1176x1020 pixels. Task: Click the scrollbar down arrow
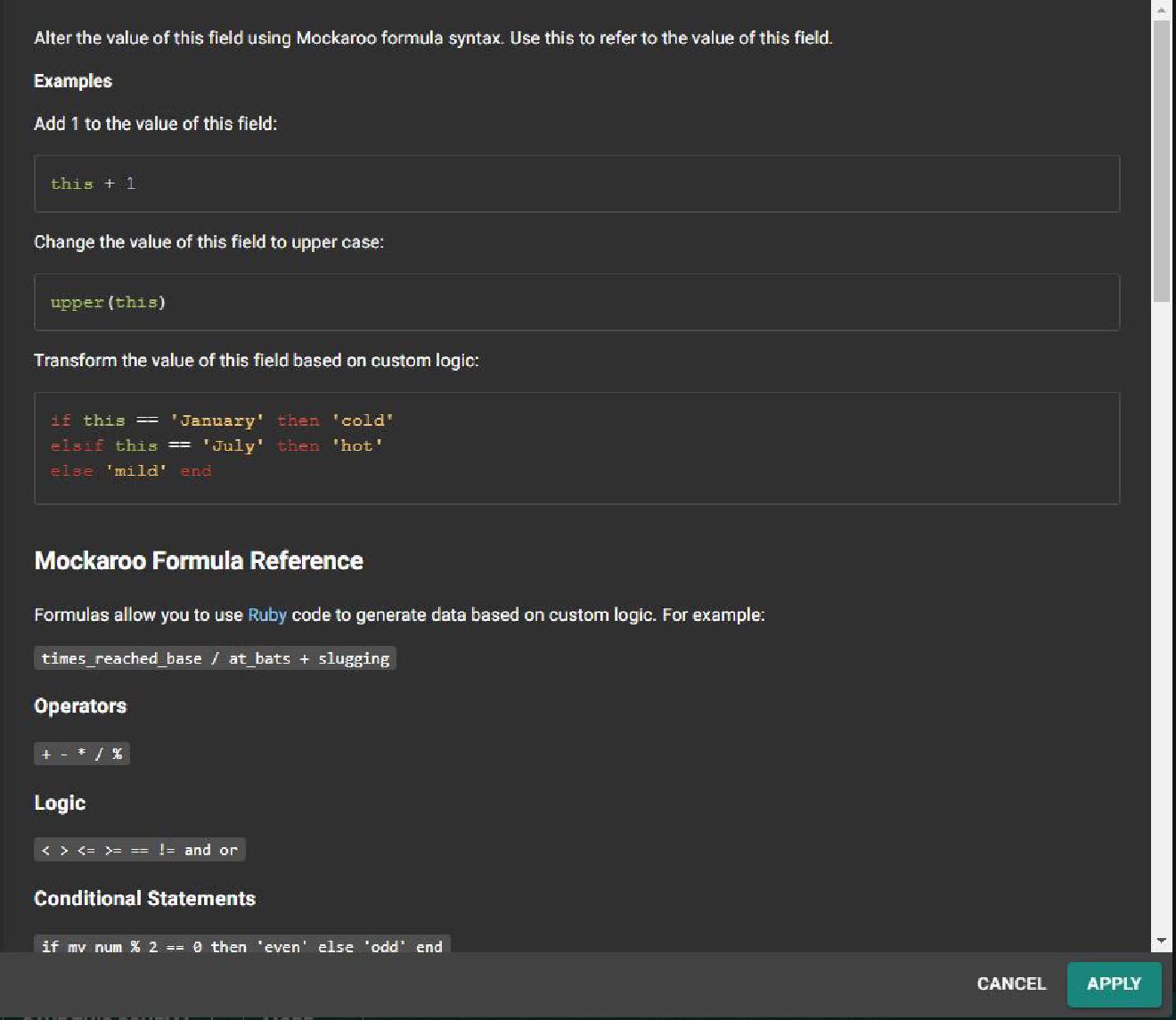click(x=1162, y=940)
